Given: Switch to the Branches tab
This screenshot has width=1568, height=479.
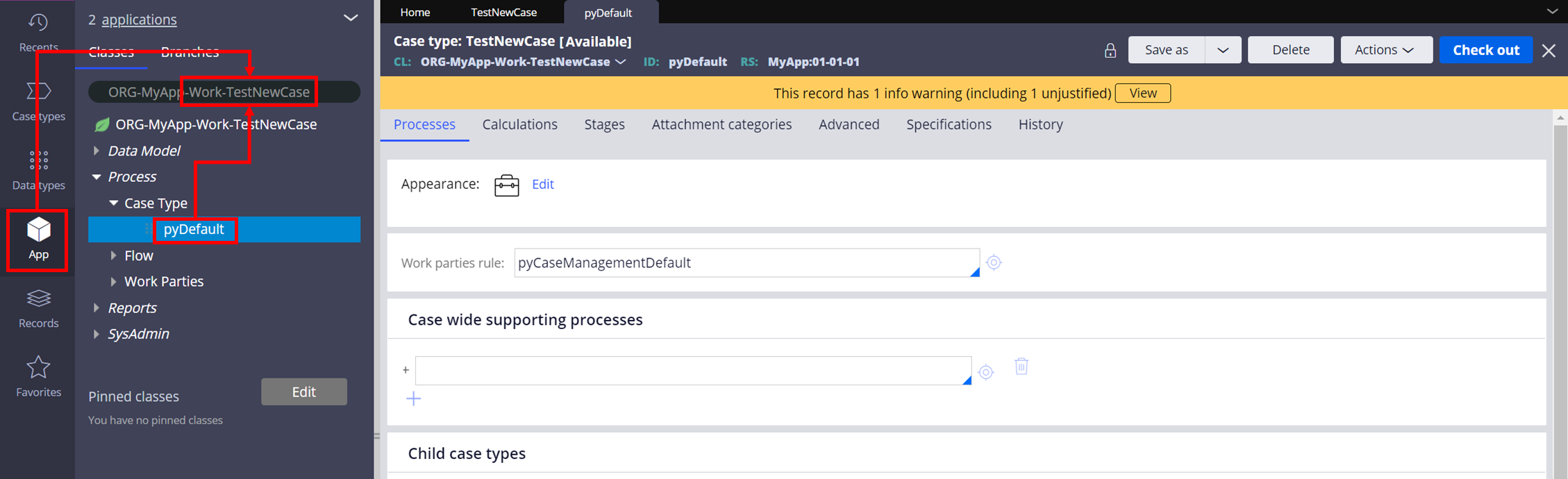Looking at the screenshot, I should [x=190, y=52].
